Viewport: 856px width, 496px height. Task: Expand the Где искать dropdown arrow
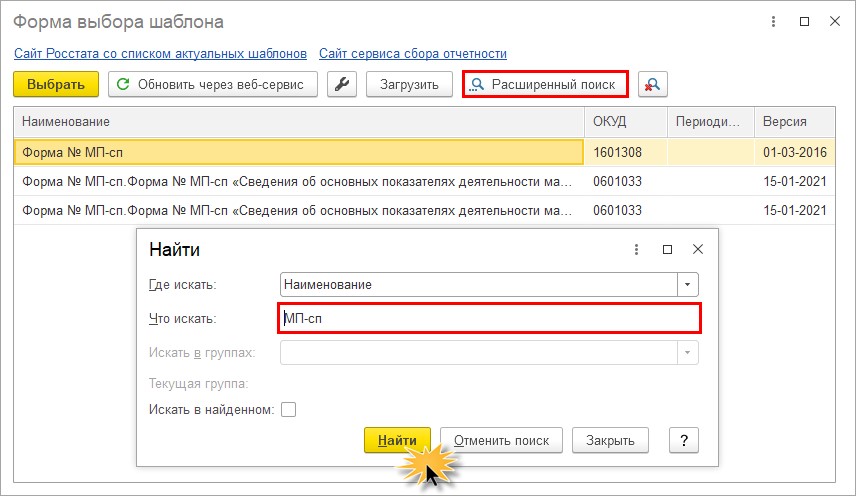click(687, 284)
